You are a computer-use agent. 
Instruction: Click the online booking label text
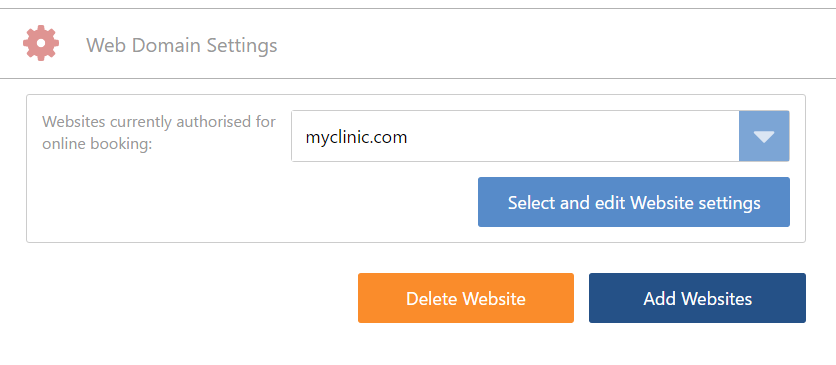click(97, 144)
